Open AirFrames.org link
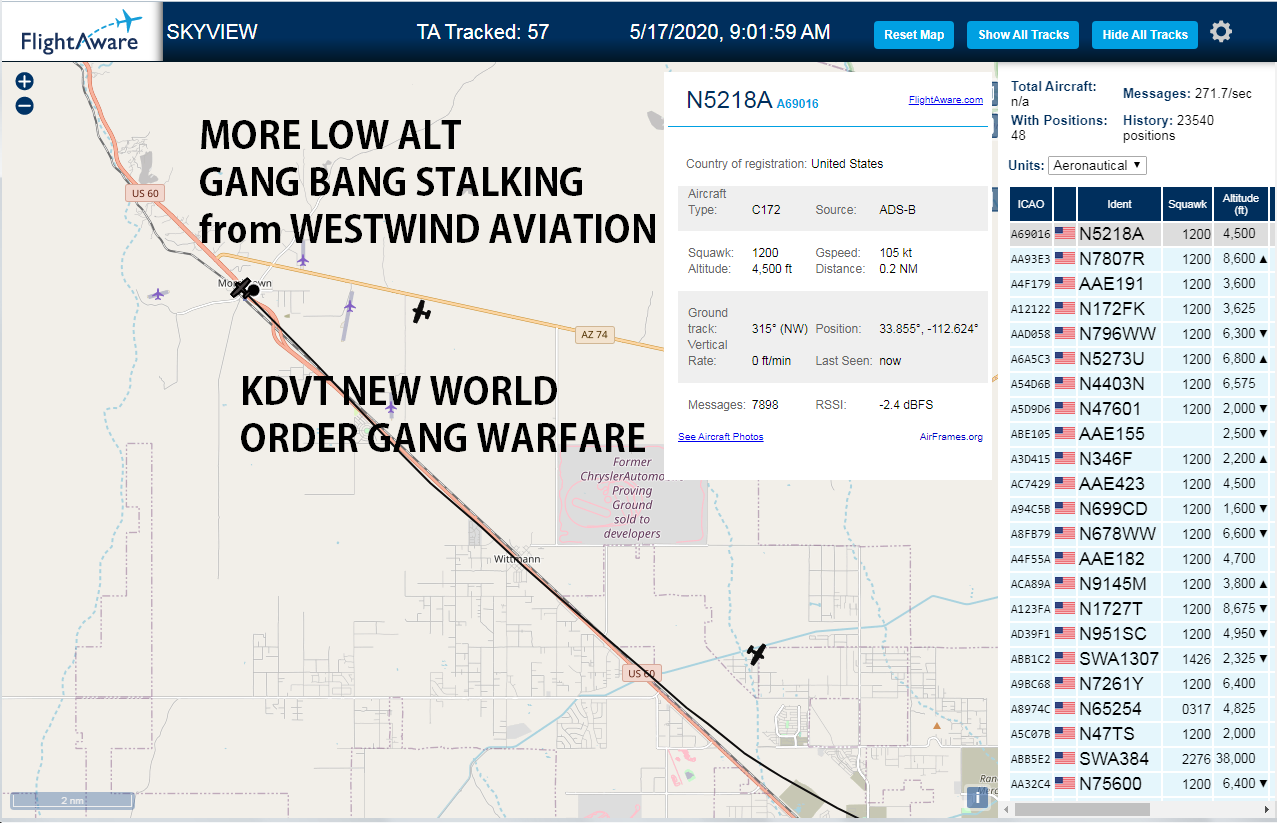The width and height of the screenshot is (1277, 823). click(951, 437)
